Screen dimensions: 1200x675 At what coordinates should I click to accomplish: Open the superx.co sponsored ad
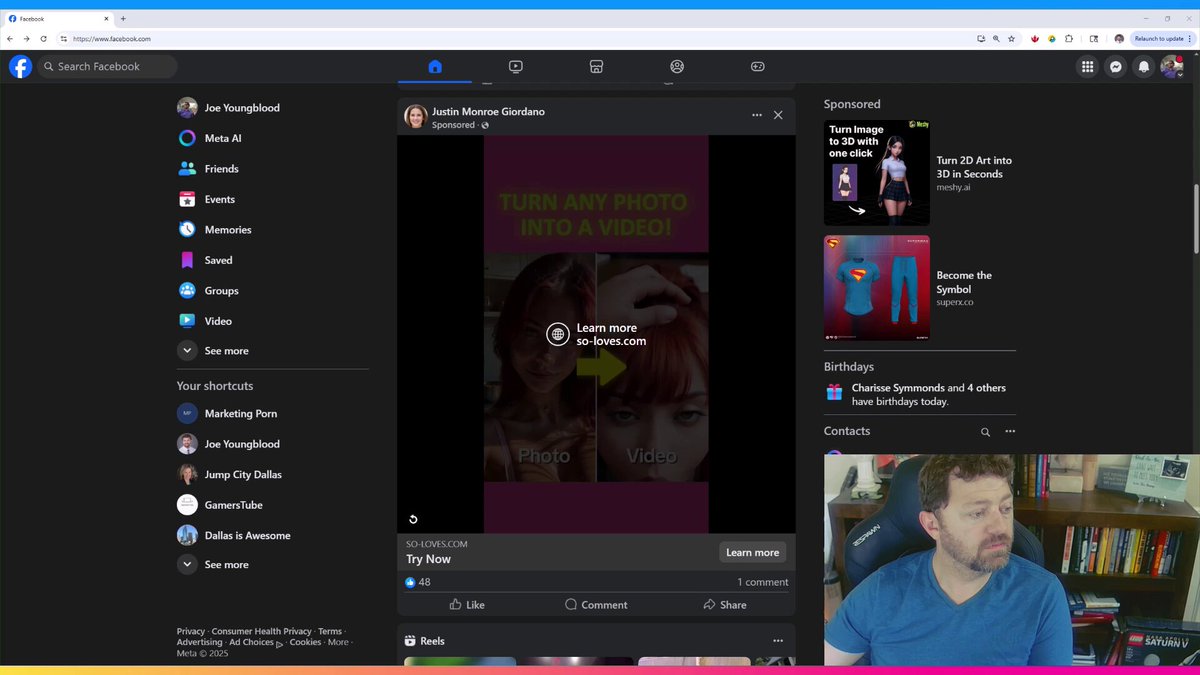(919, 288)
